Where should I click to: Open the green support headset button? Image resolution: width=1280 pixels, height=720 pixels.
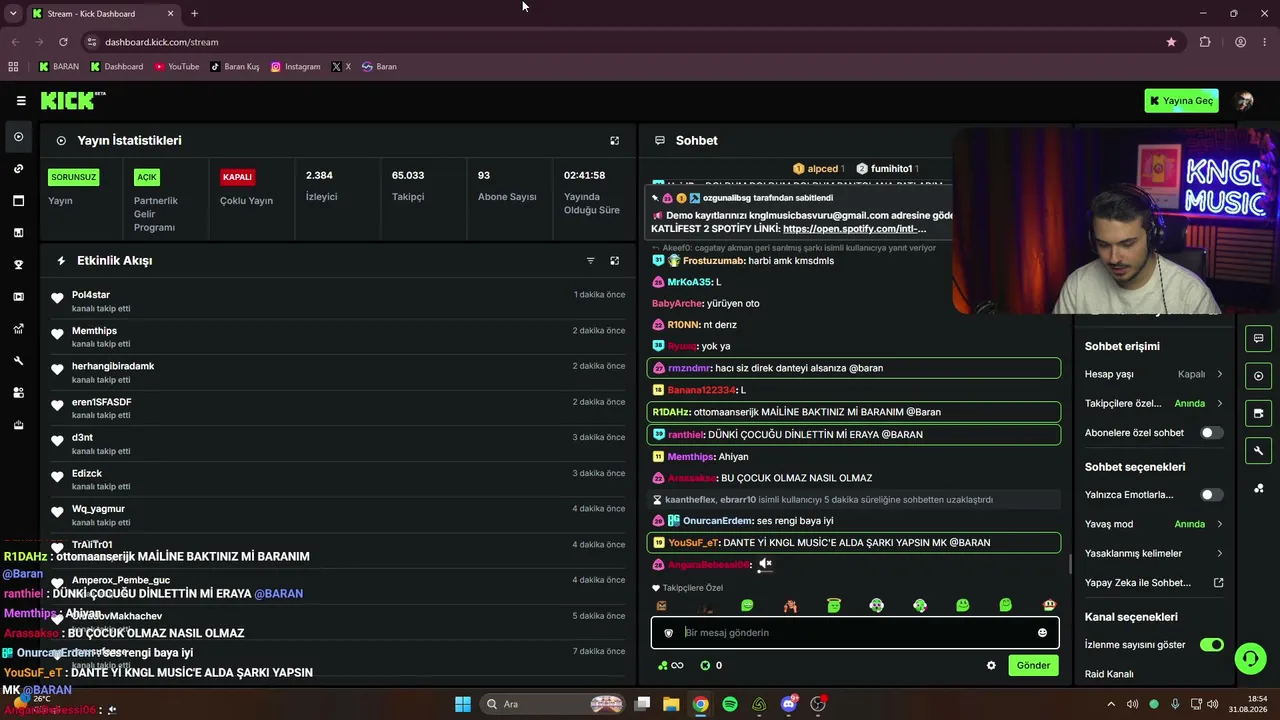[1250, 658]
